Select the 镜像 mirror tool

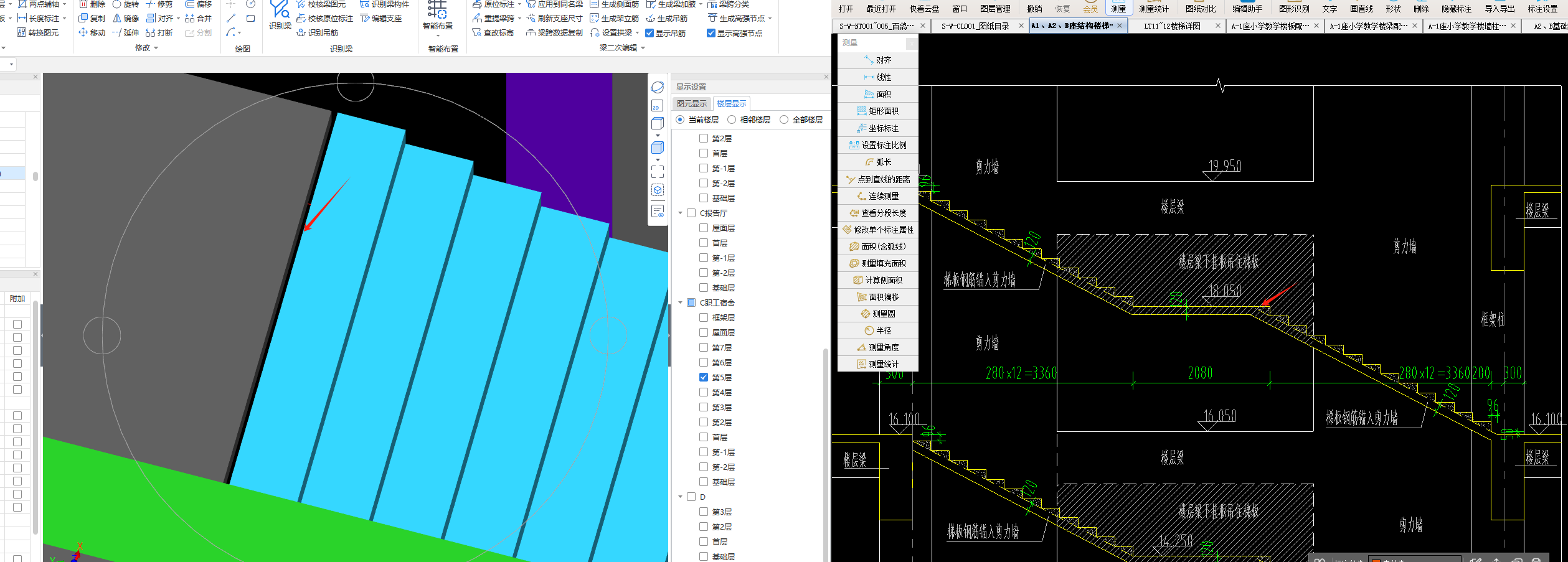126,19
